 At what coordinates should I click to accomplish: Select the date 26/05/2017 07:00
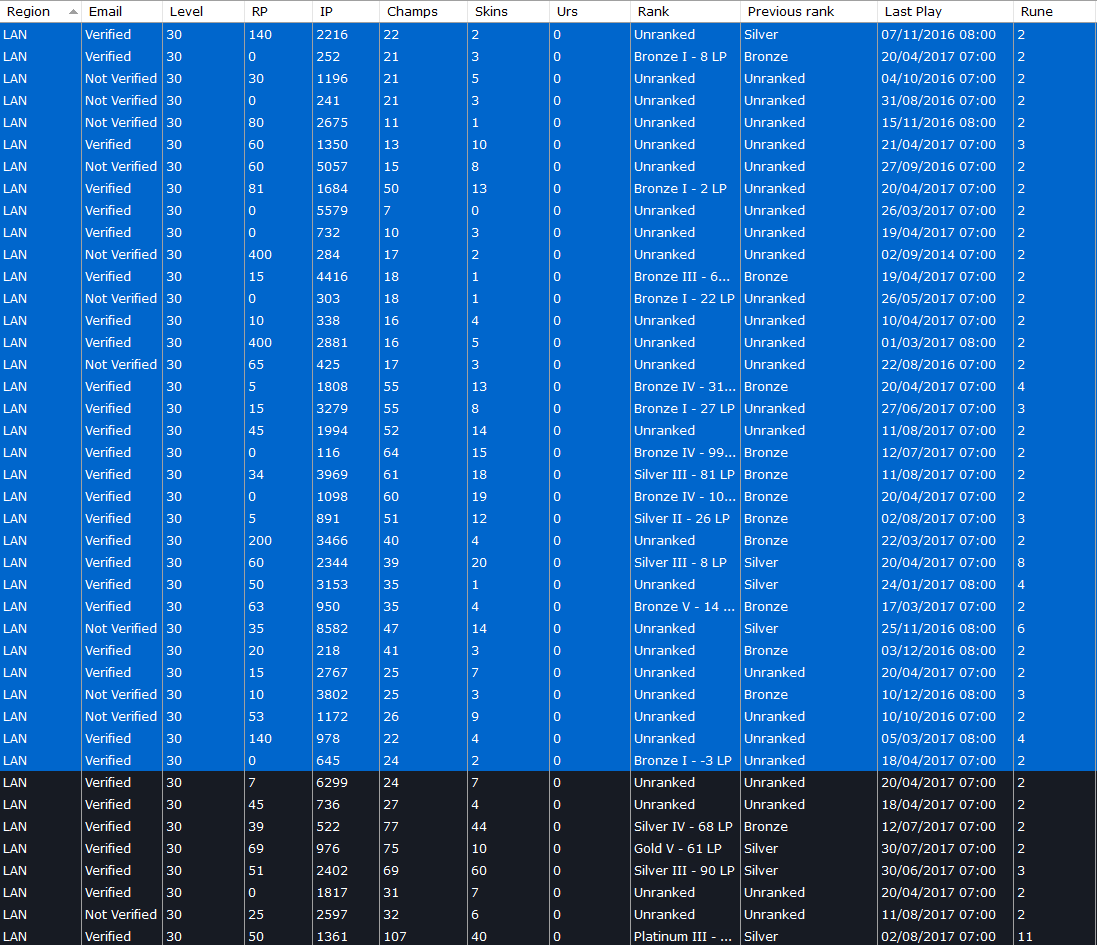pos(938,299)
